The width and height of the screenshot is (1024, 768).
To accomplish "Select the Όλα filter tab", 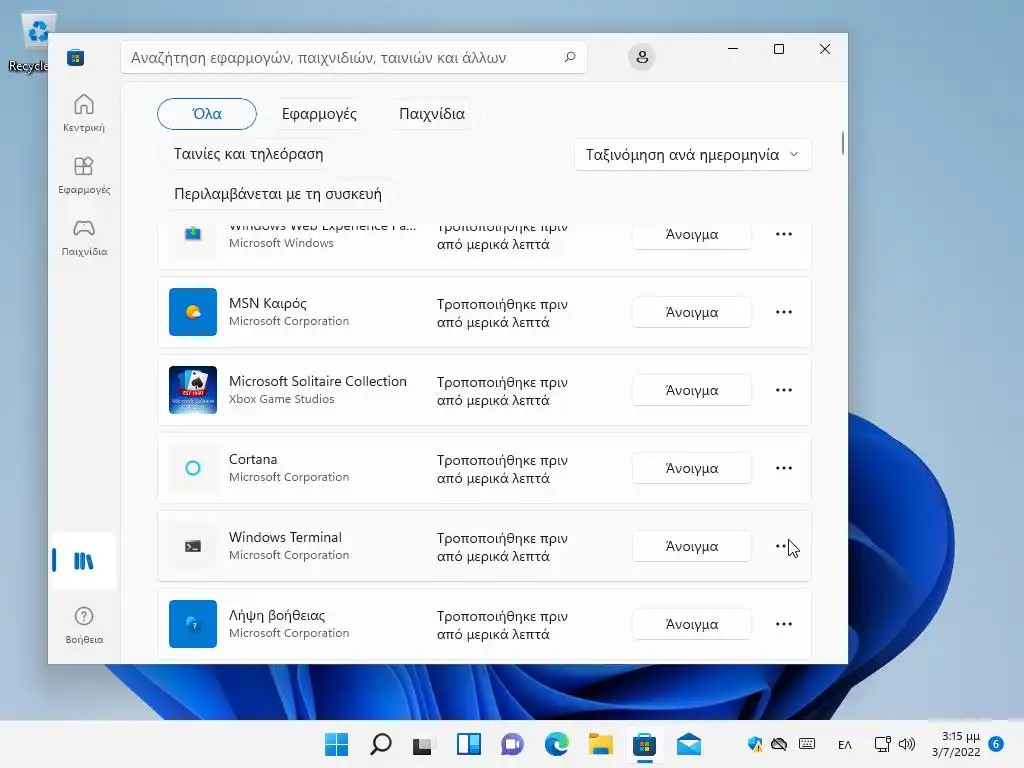I will tap(207, 114).
